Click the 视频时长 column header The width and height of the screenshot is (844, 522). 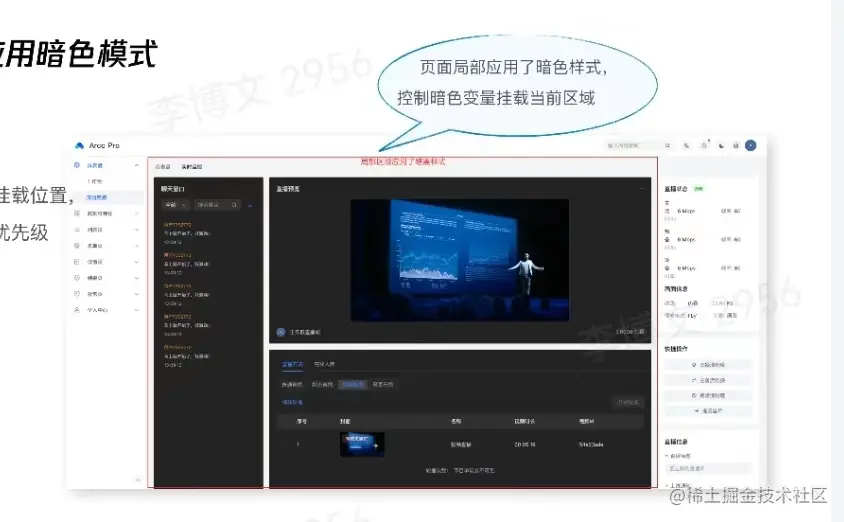coord(524,421)
